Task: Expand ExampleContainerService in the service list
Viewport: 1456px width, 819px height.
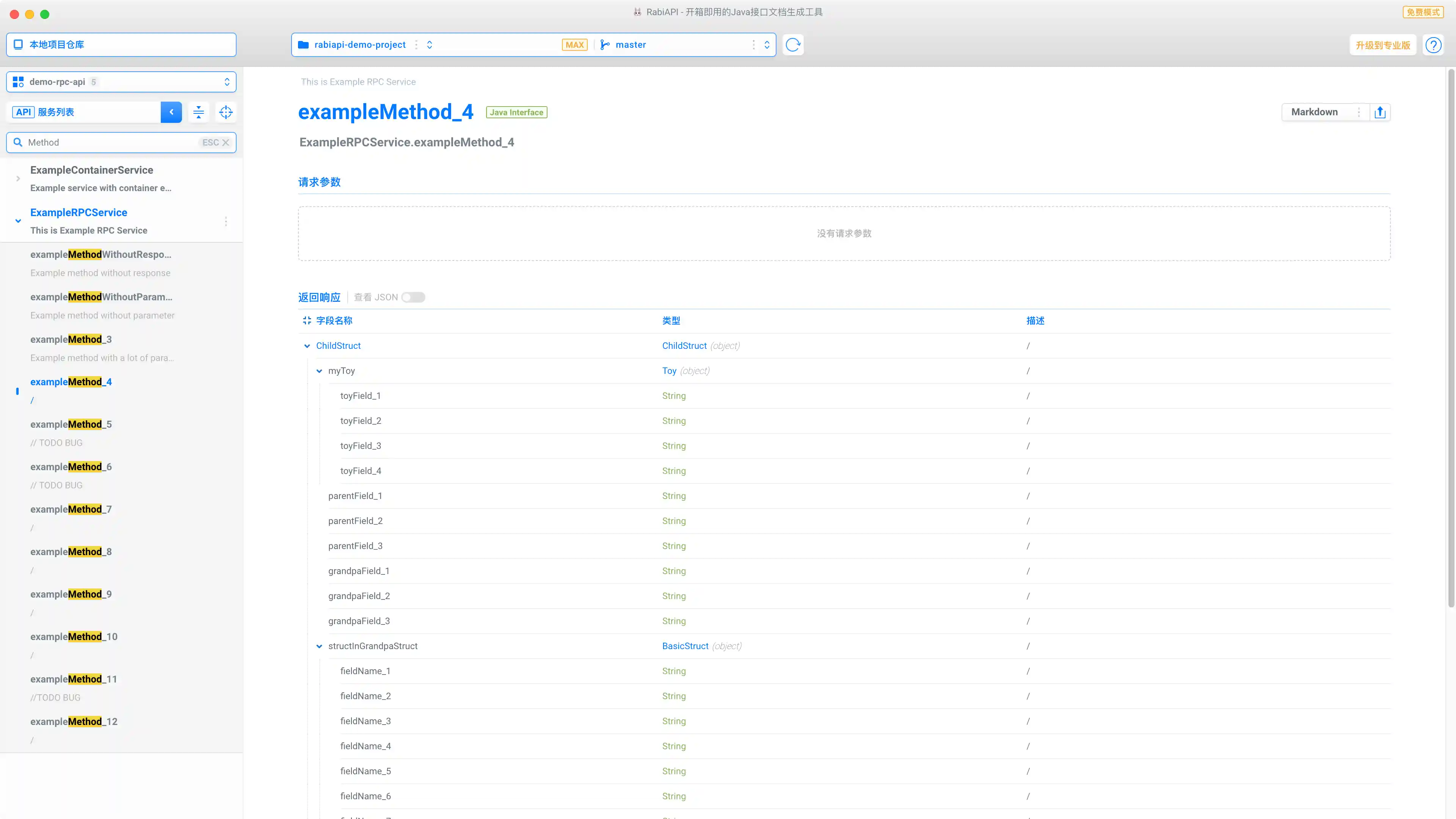Action: click(x=18, y=179)
